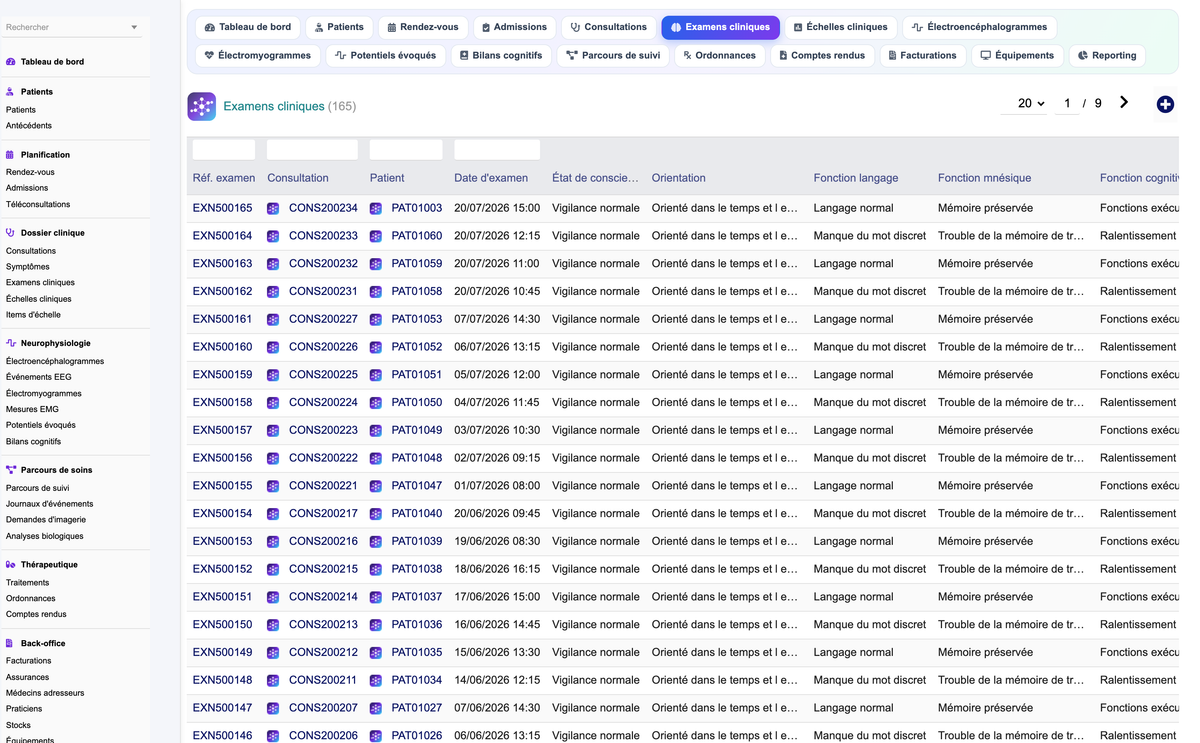Click 'Mémoire préservée' in EXN500157 row
The height and width of the screenshot is (743, 1200).
[985, 430]
